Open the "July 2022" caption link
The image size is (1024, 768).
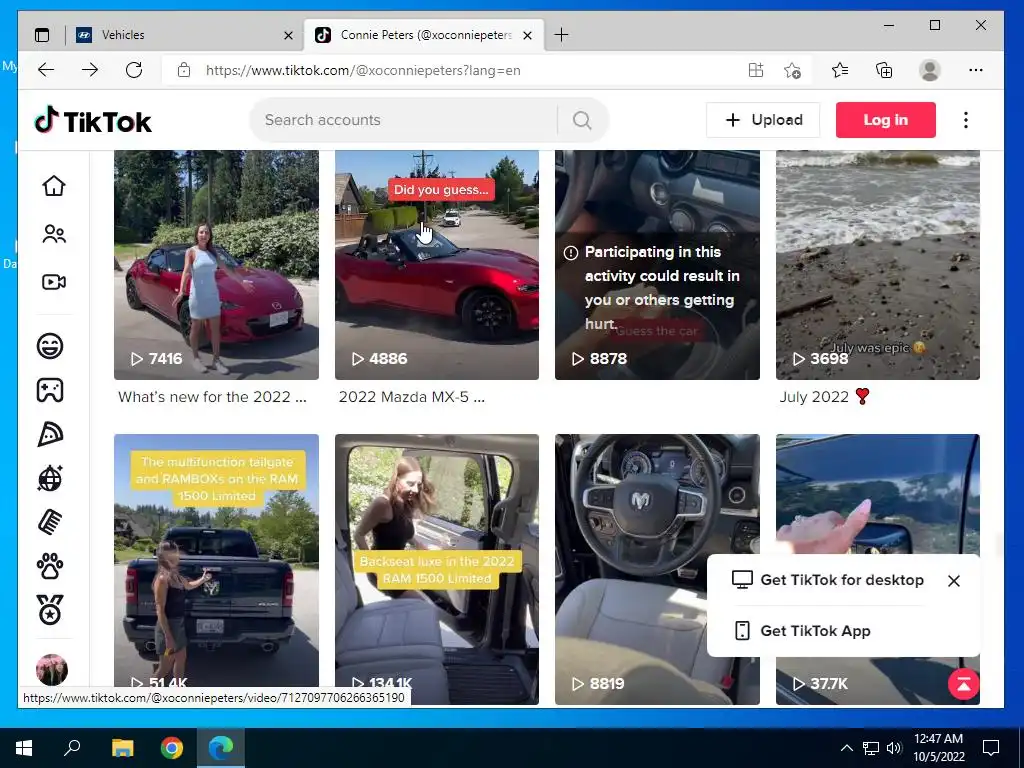click(824, 397)
